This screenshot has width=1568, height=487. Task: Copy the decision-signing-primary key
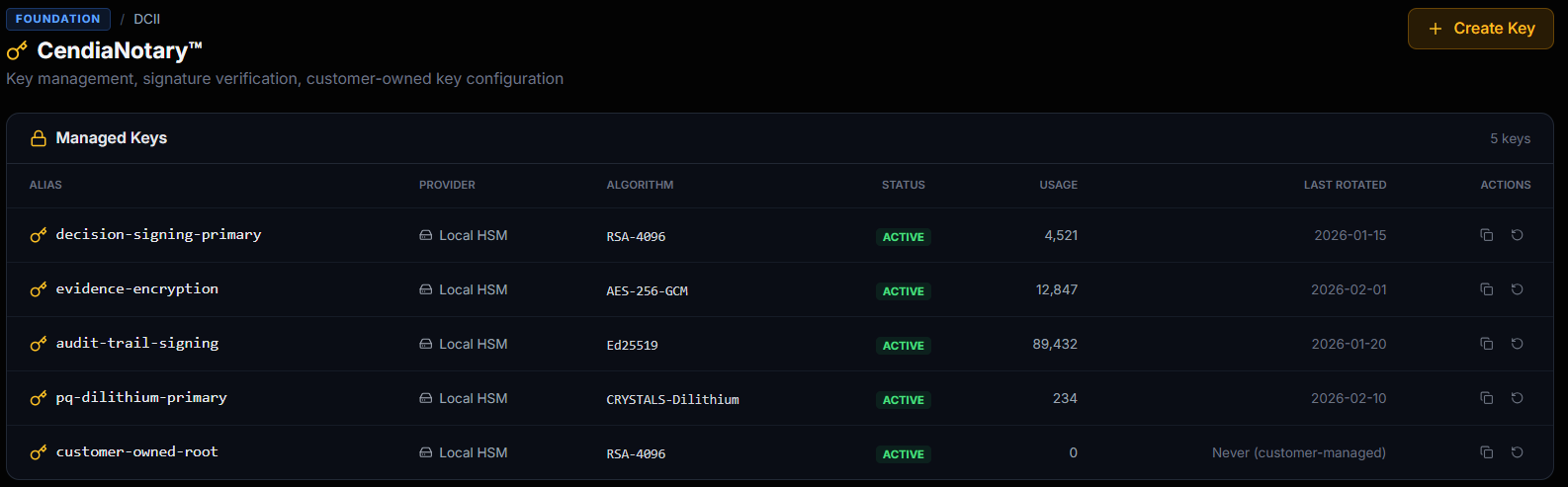click(x=1486, y=235)
